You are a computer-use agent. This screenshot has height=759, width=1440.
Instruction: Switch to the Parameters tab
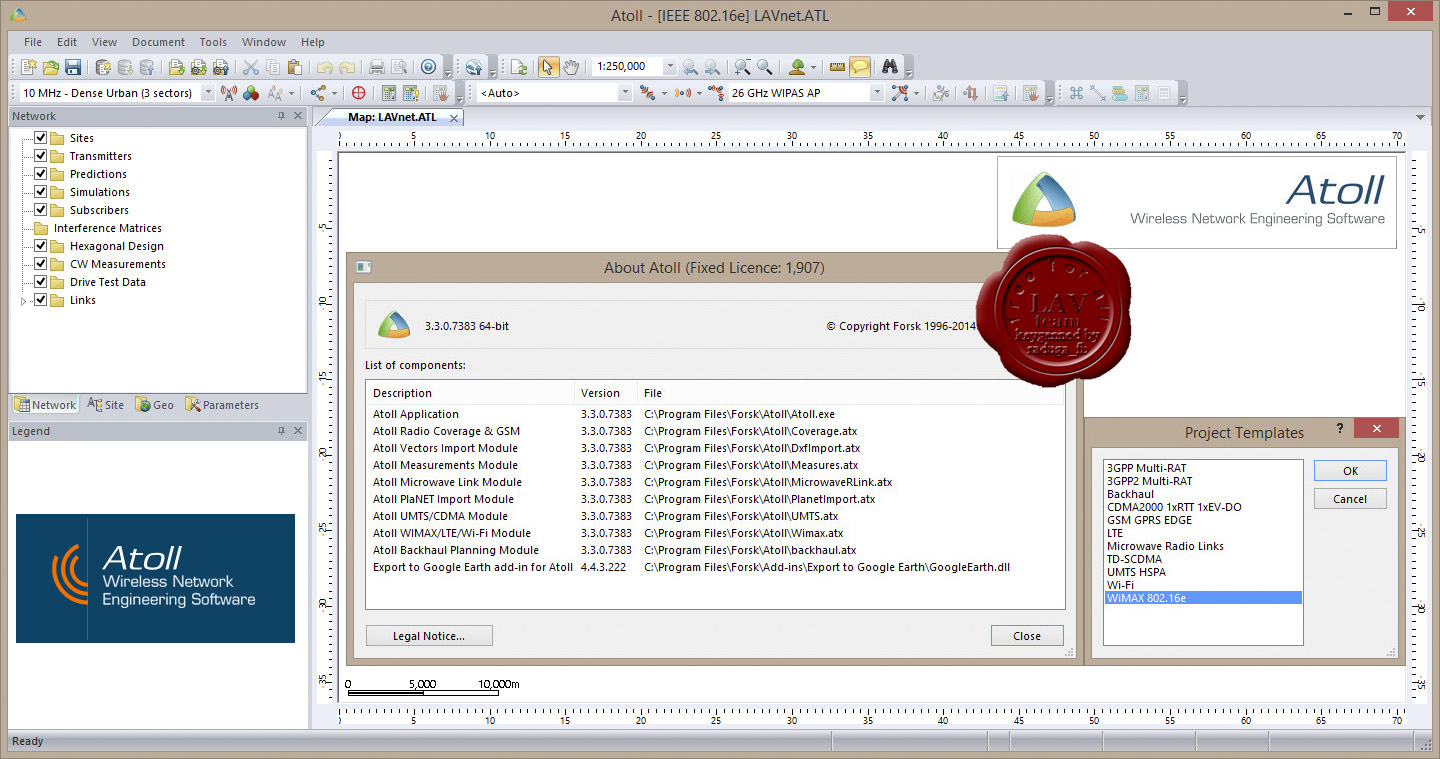(222, 405)
